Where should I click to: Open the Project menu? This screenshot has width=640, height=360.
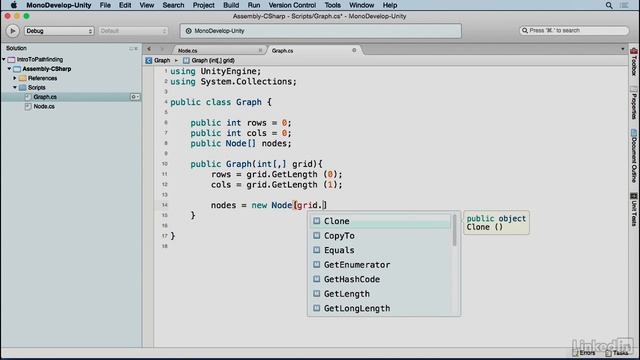(x=203, y=5)
